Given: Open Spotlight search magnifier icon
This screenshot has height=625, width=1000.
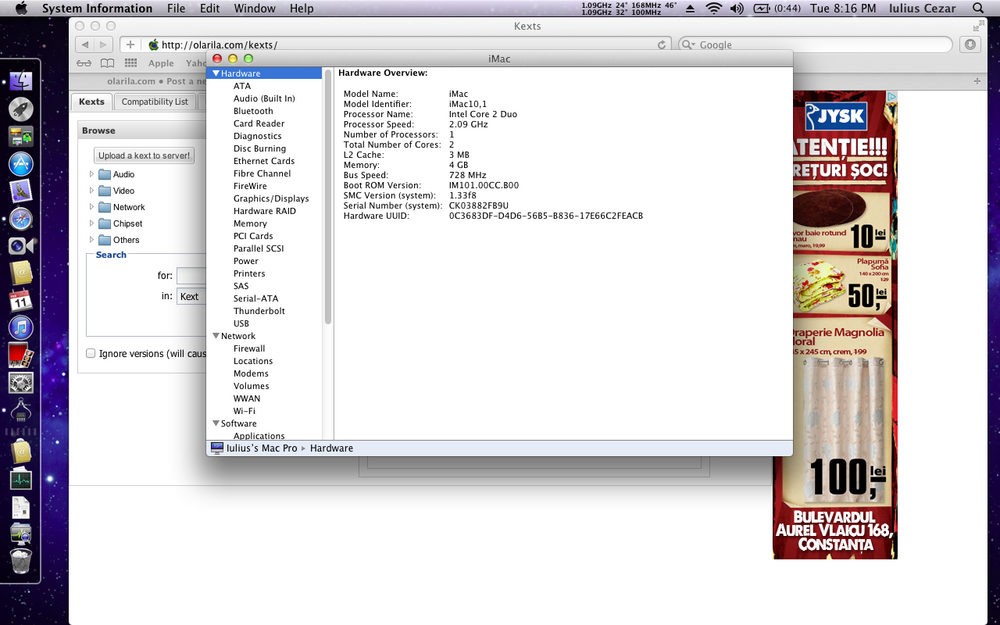Looking at the screenshot, I should 980,8.
